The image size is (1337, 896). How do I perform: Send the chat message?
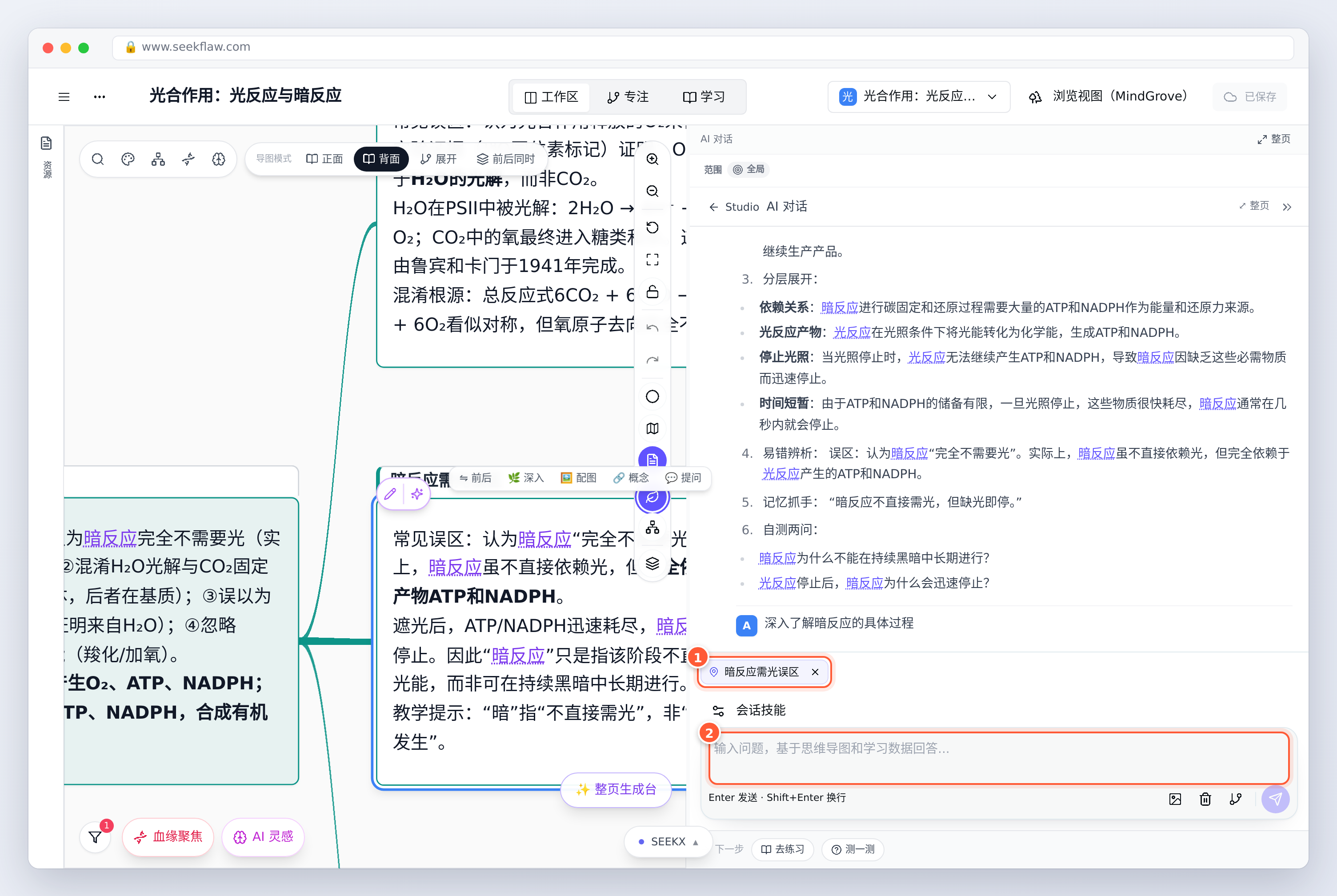[1275, 800]
